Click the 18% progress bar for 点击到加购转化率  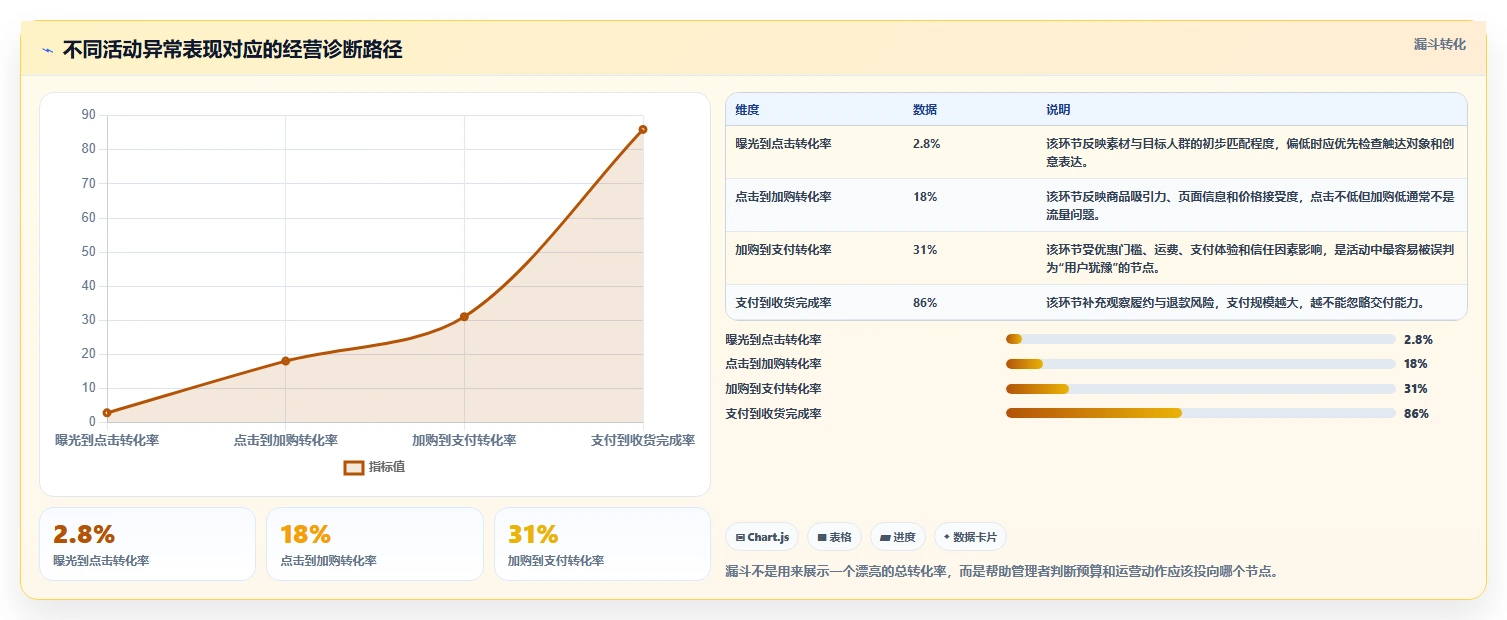1200,364
